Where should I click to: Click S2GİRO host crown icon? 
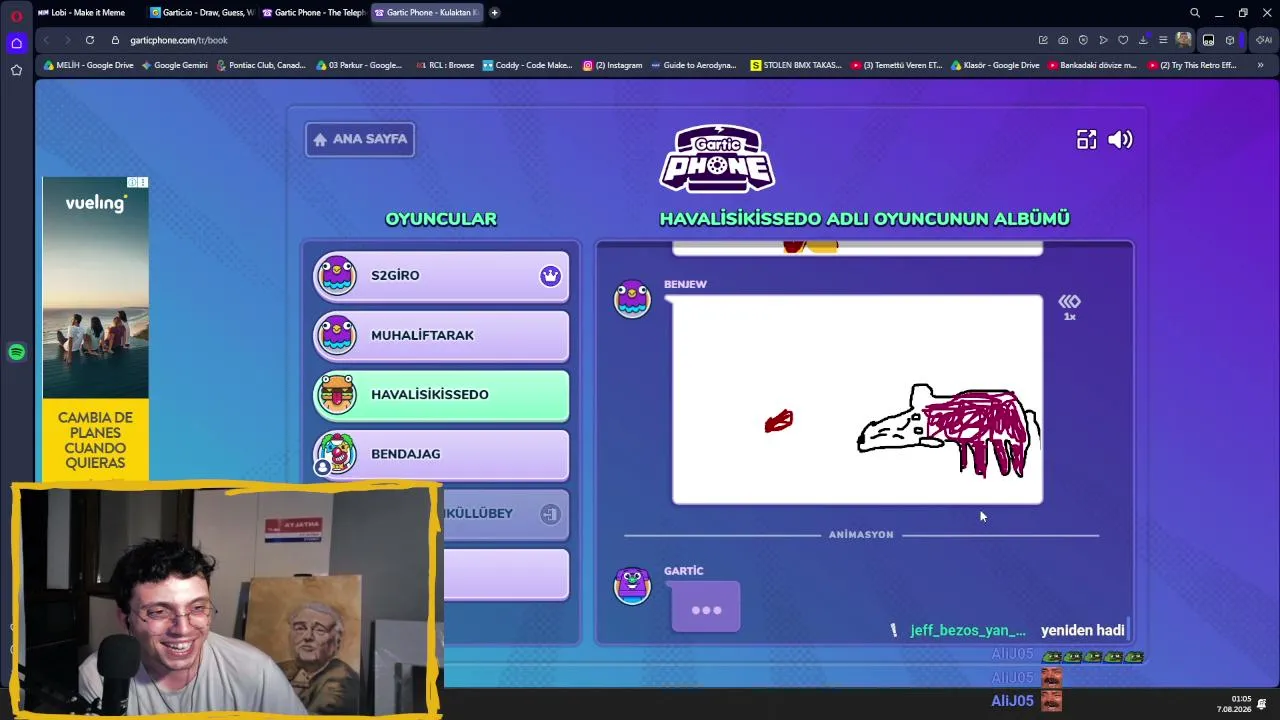pos(550,276)
